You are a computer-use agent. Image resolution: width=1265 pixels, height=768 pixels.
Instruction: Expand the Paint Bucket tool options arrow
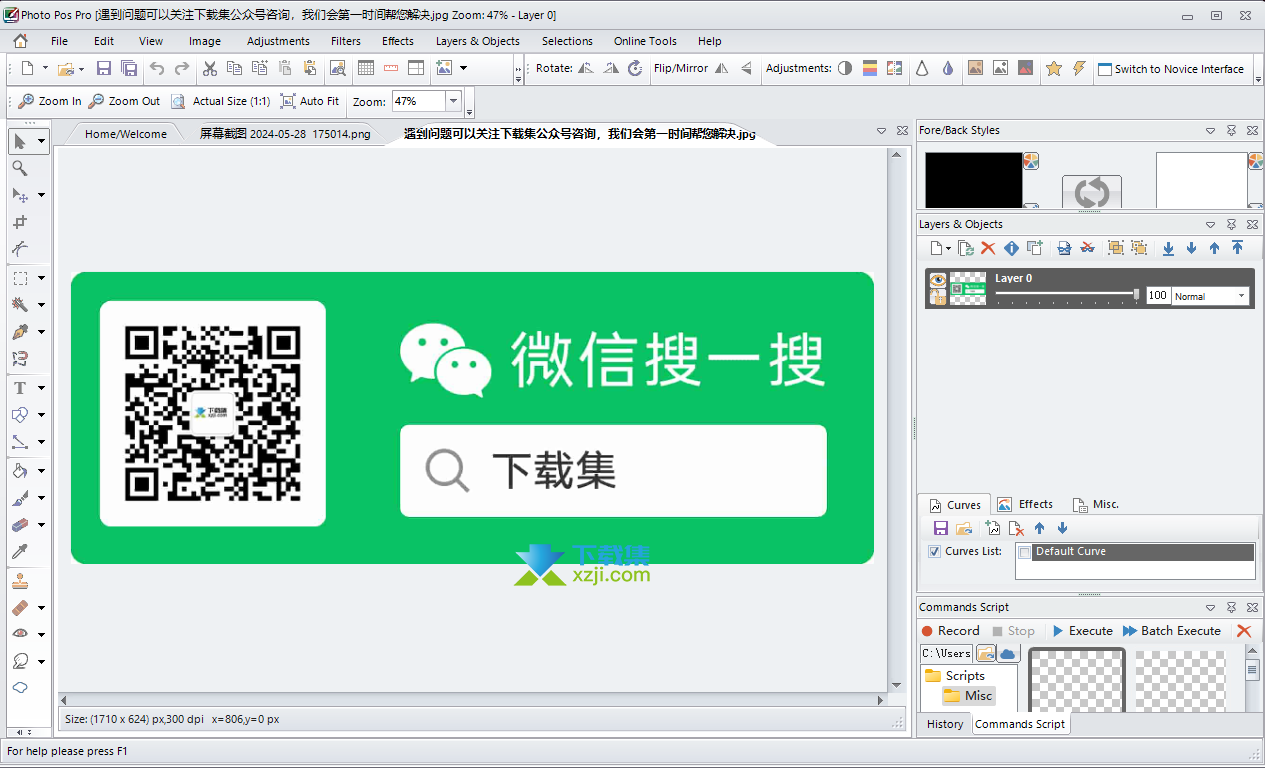pyautogui.click(x=41, y=471)
